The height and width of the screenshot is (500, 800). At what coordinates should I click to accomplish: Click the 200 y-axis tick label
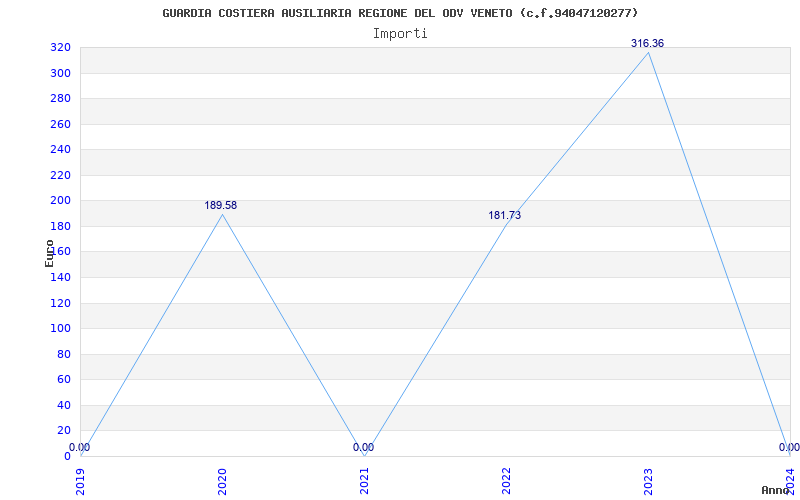pos(60,201)
